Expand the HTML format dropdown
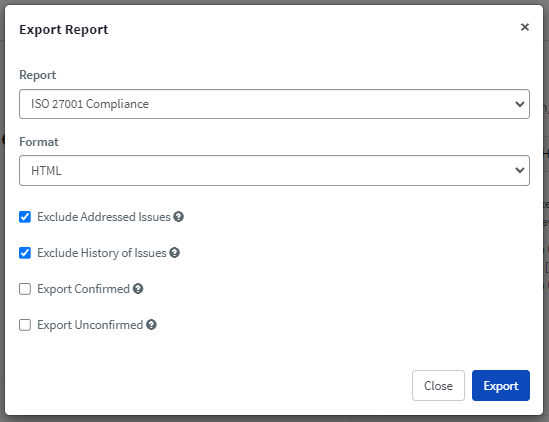 point(274,171)
